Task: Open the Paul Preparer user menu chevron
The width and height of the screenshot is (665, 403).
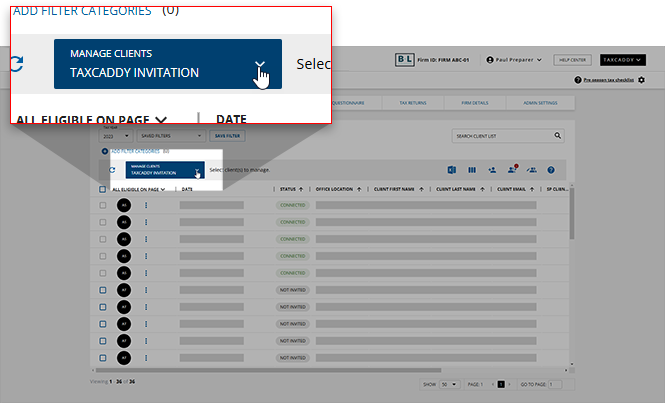Action: [x=539, y=60]
